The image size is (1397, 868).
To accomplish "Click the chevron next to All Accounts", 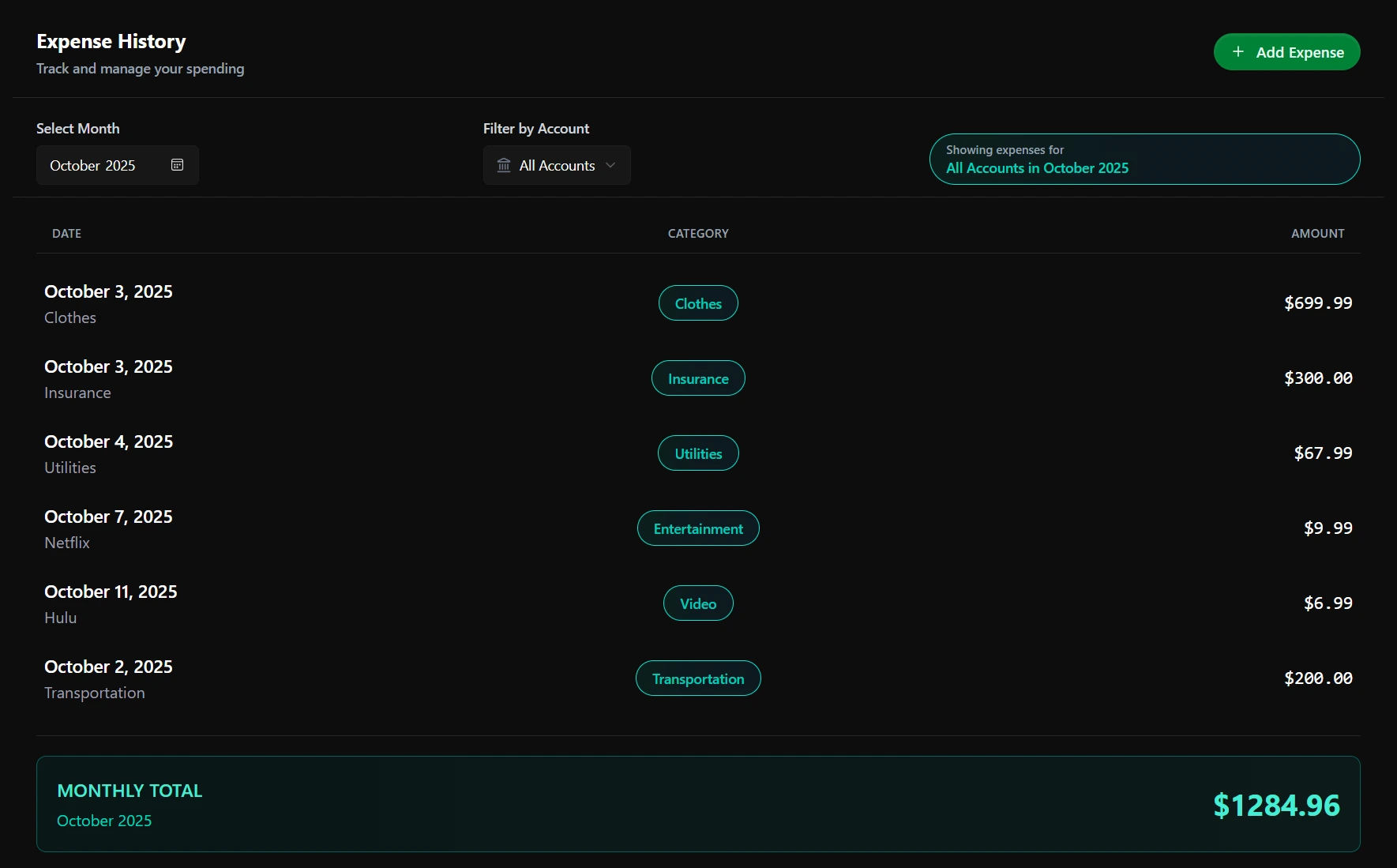I will 610,166.
